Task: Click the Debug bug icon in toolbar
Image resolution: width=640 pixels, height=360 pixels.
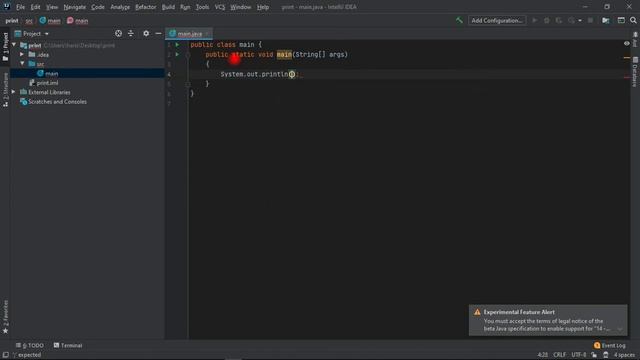Action: (547, 20)
